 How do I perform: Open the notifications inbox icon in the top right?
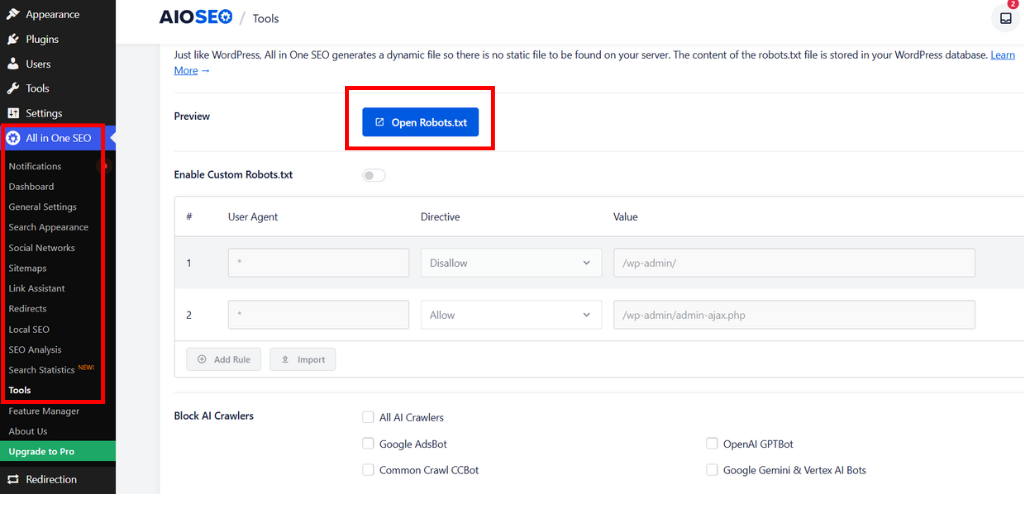[1005, 18]
